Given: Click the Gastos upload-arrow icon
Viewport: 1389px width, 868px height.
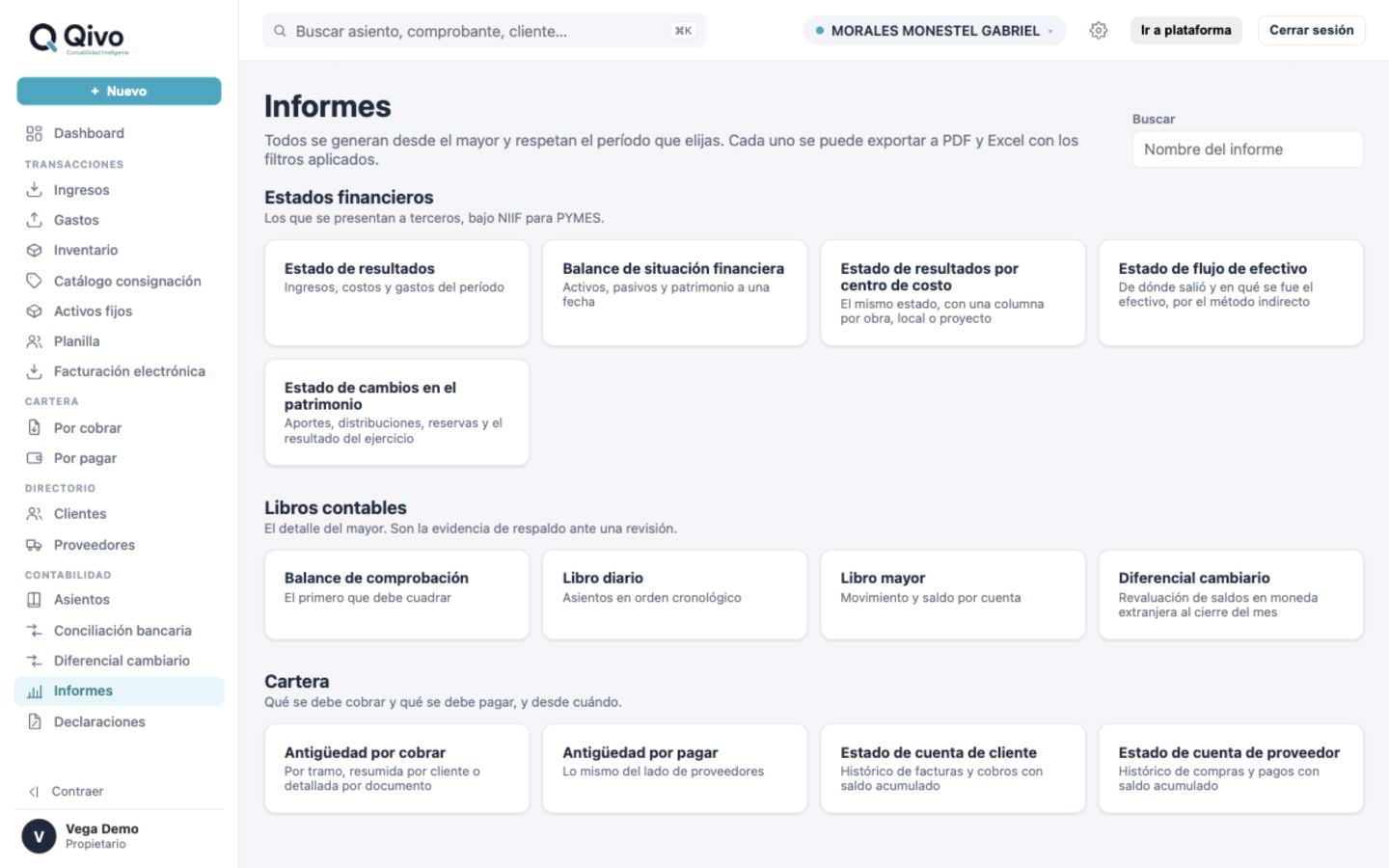Looking at the screenshot, I should (x=34, y=220).
